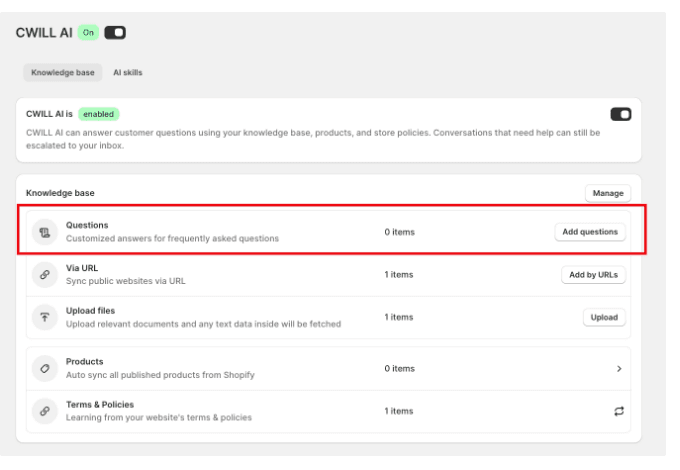Click the Upload files arrow icon
The height and width of the screenshot is (470, 680).
45,317
